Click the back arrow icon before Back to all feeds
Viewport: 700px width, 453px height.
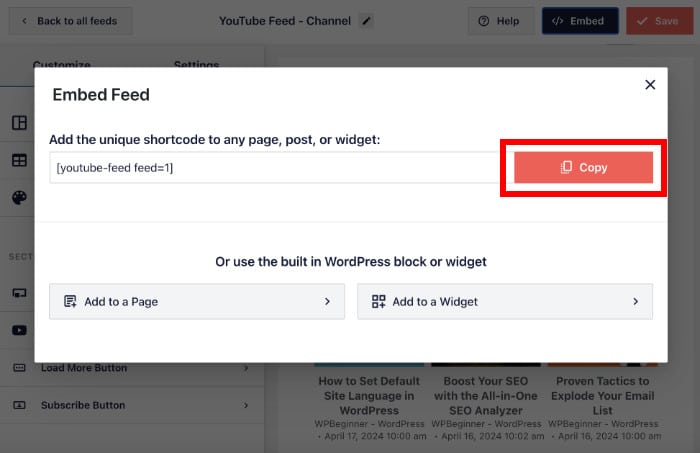(25, 21)
